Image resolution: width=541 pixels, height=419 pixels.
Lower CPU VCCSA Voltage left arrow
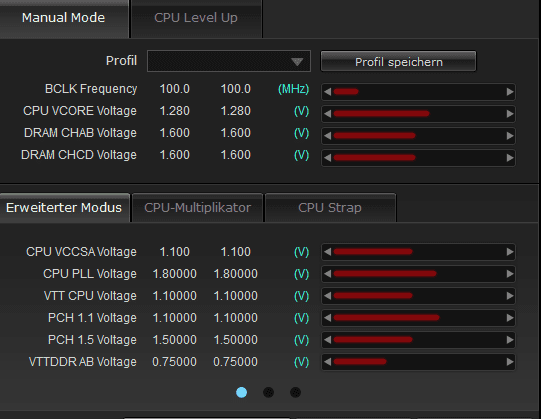pyautogui.click(x=327, y=252)
